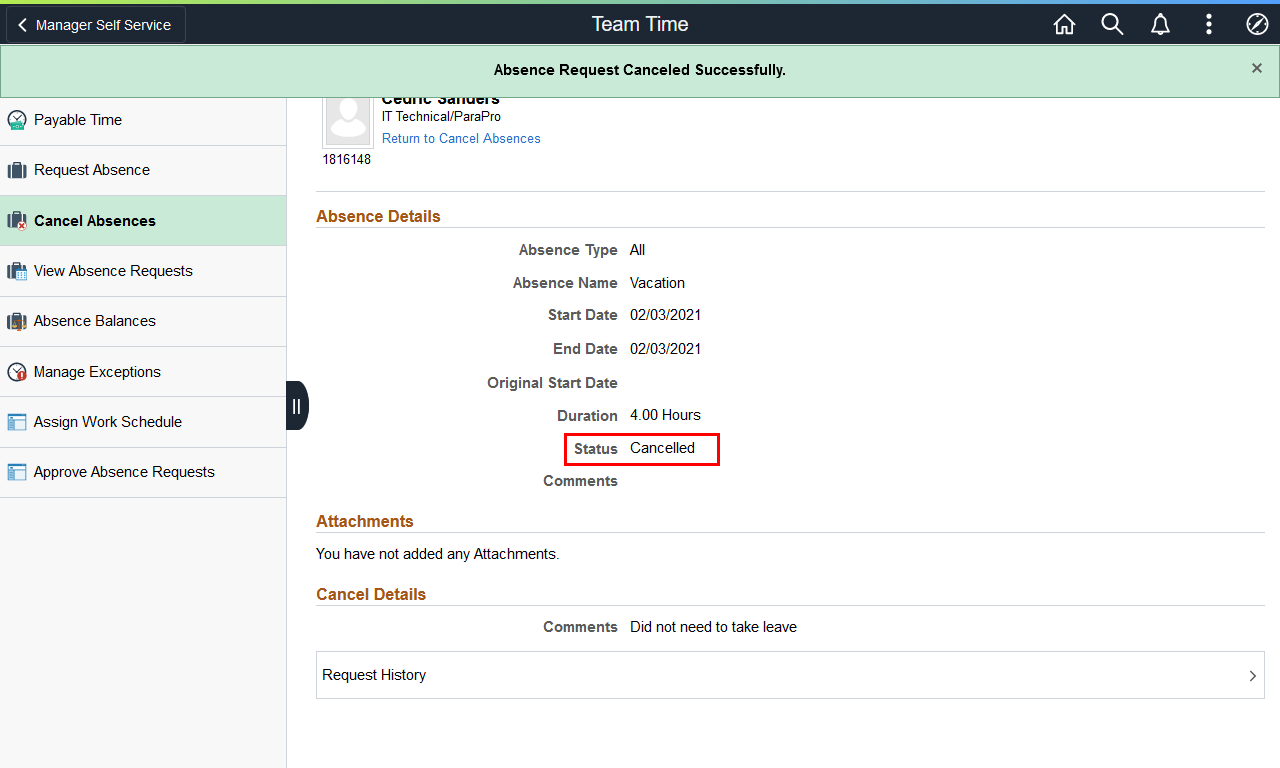Image resolution: width=1280 pixels, height=768 pixels.
Task: Click the Assign Work Schedule icon
Action: (x=17, y=422)
